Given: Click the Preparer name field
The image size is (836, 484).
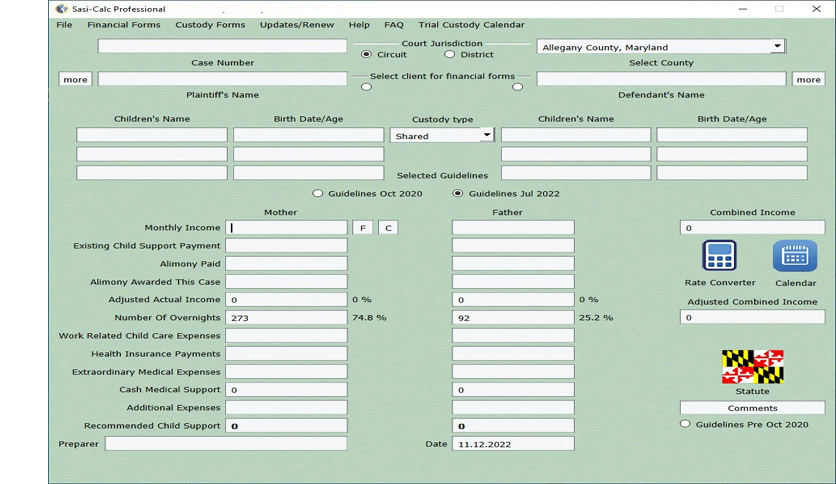Looking at the screenshot, I should [x=226, y=443].
